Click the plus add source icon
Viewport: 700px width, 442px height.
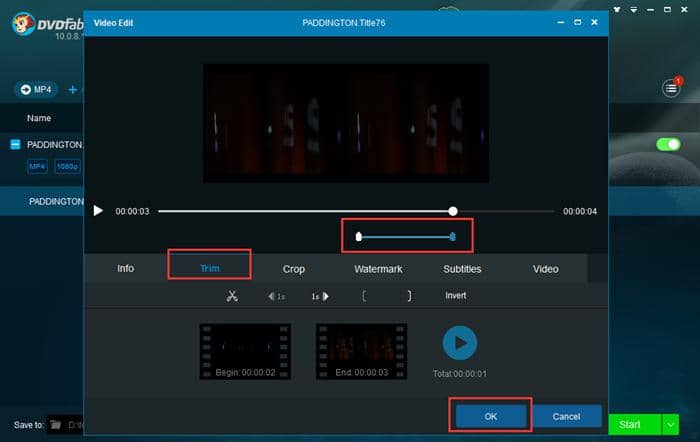point(72,90)
